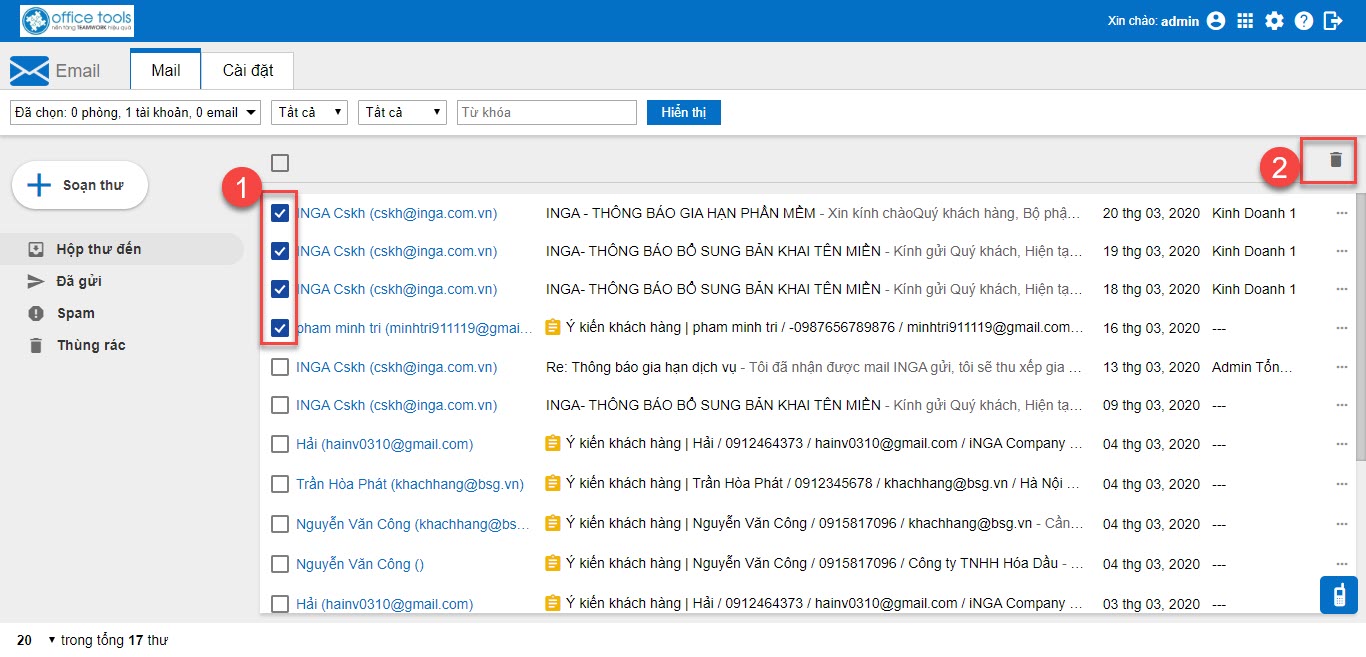Click the Office Tools logo
The image size is (1366, 657).
click(77, 20)
